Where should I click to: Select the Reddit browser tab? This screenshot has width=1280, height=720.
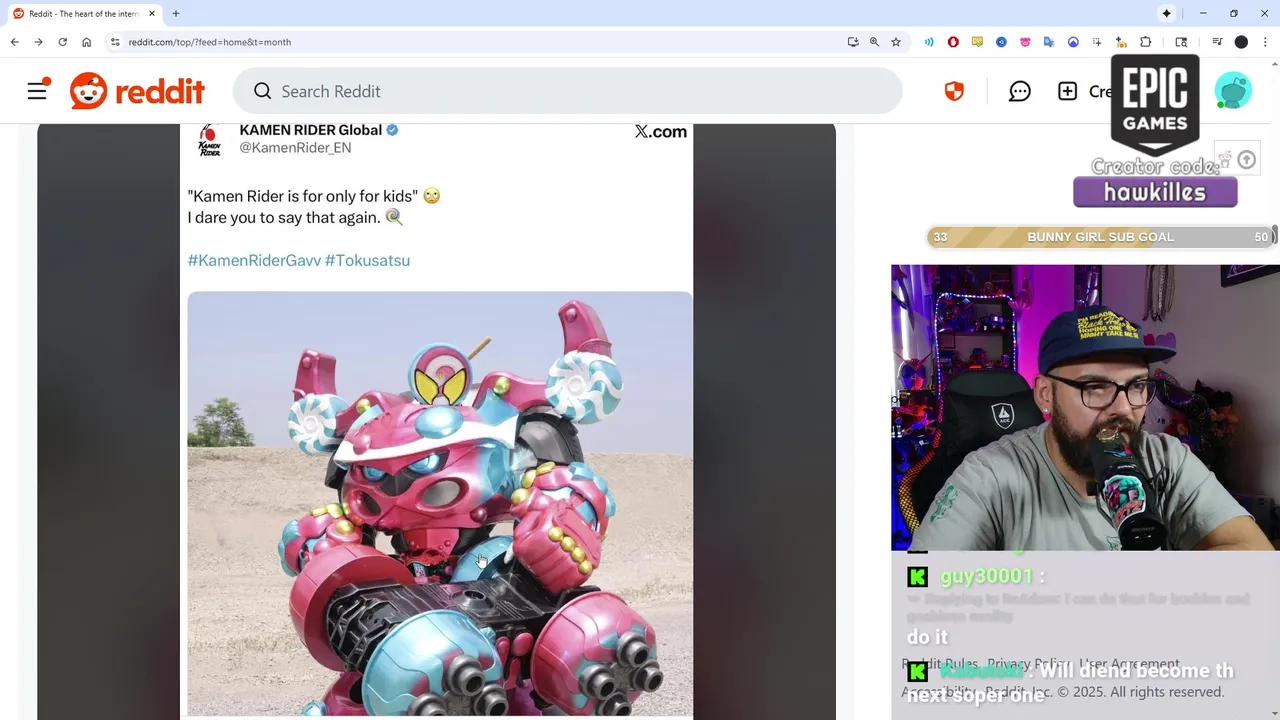[x=83, y=13]
